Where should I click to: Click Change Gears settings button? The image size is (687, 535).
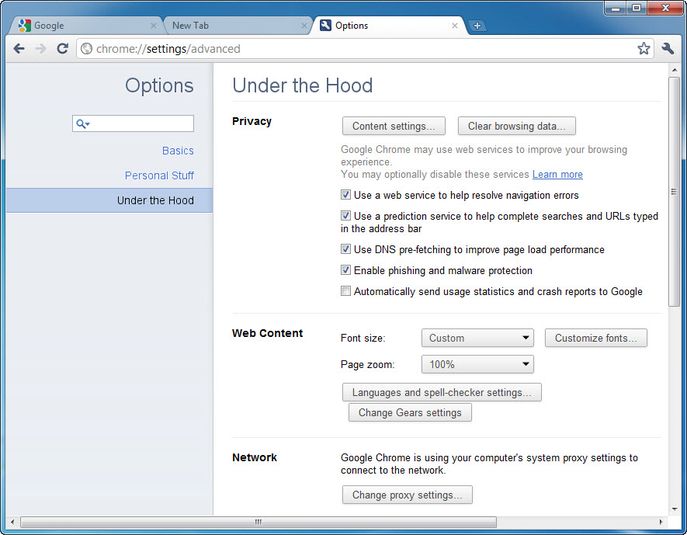click(x=410, y=413)
